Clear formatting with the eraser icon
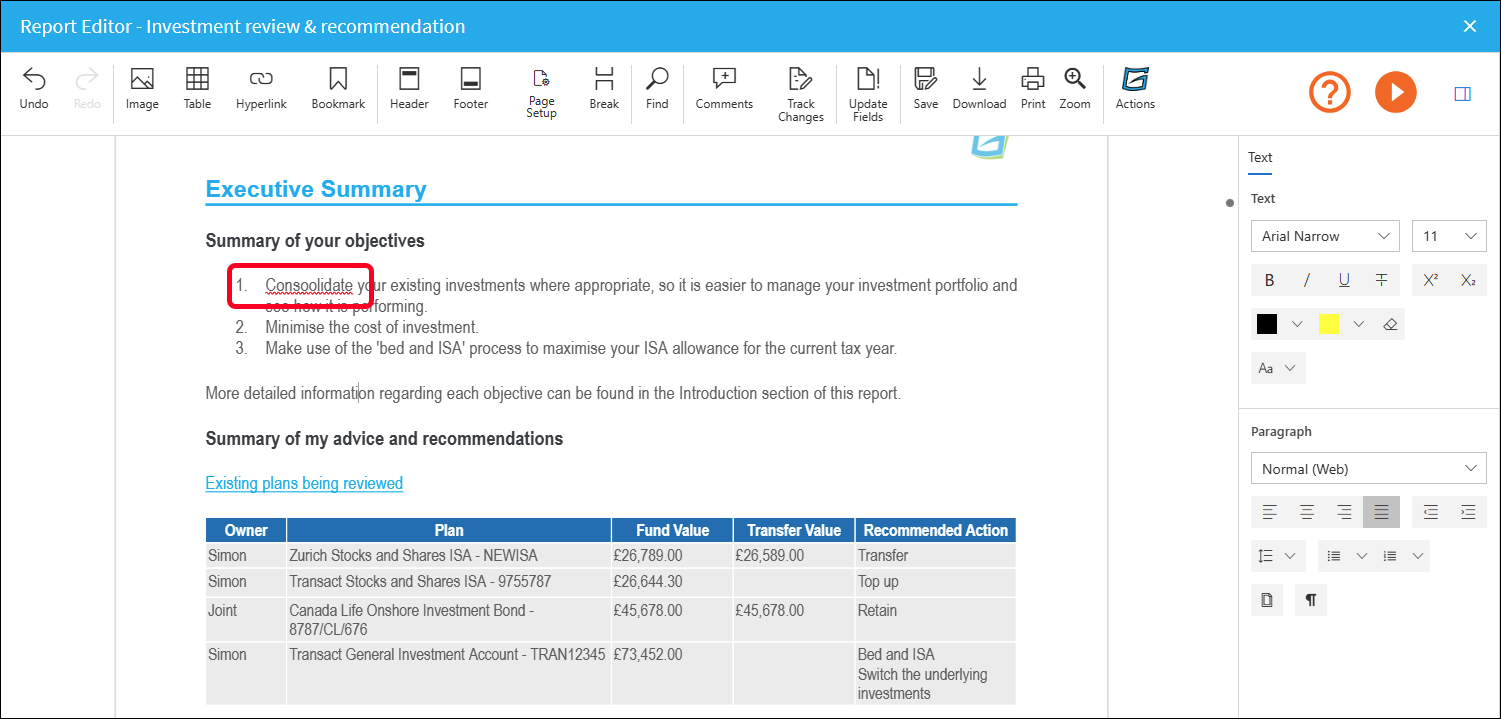This screenshot has height=719, width=1501. 1389,324
